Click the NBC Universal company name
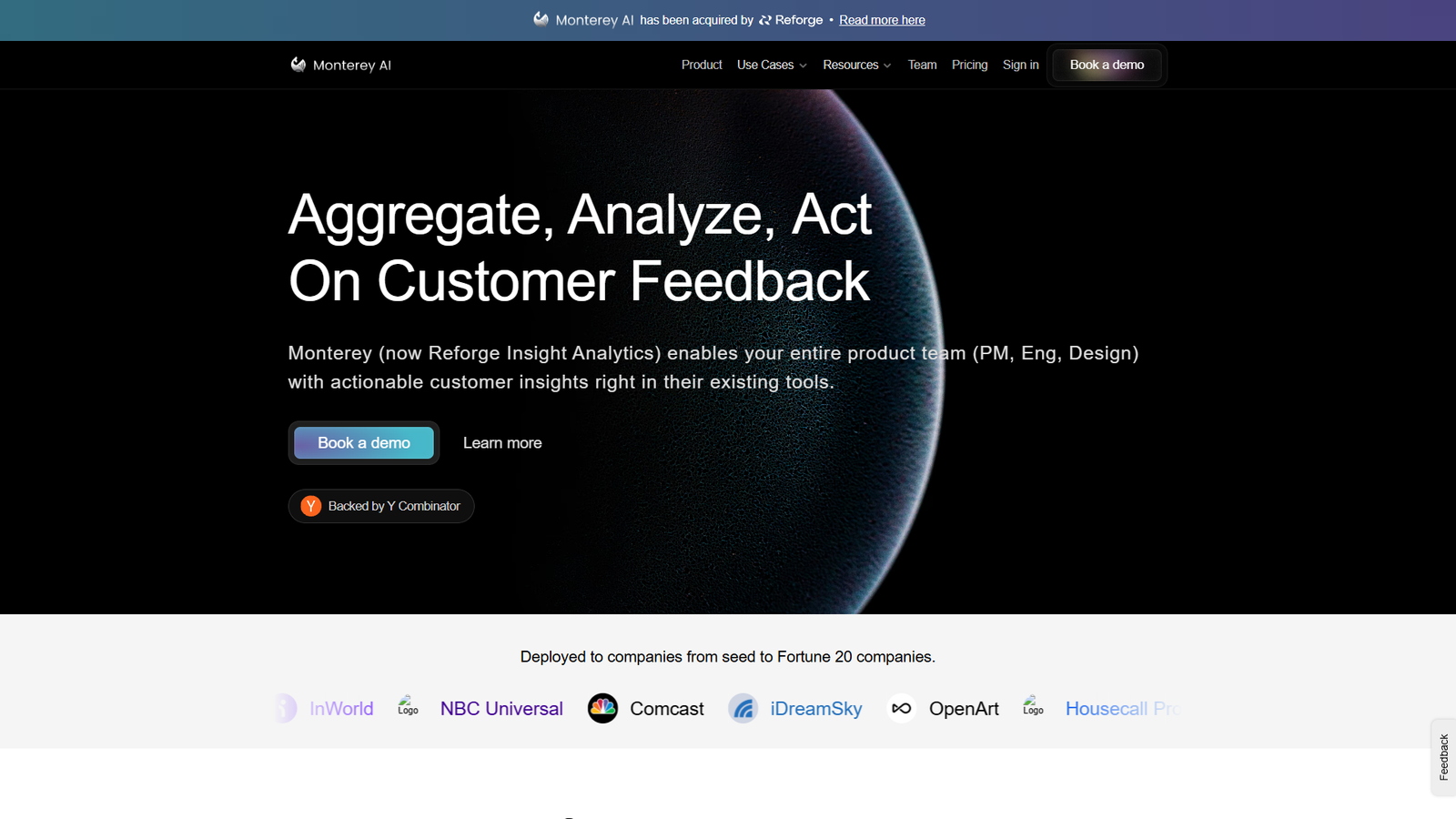1456x819 pixels. 501,708
